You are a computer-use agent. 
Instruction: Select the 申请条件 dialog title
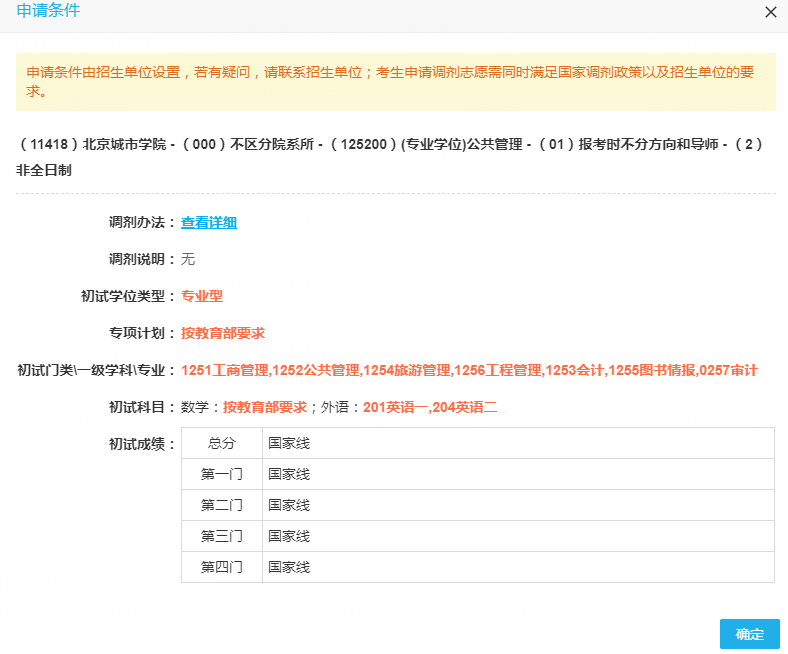[48, 11]
